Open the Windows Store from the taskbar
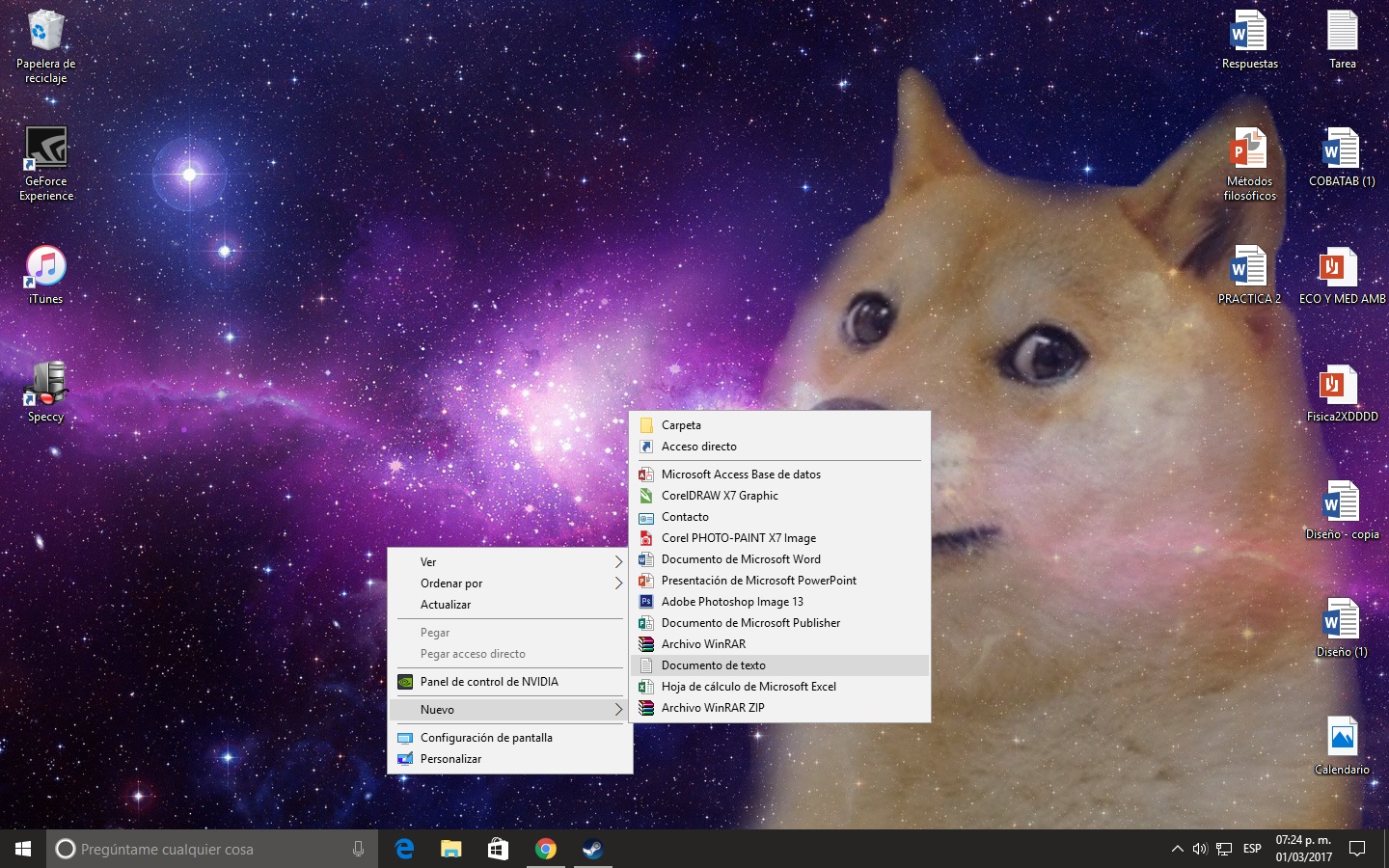The height and width of the screenshot is (868, 1389). pos(498,849)
